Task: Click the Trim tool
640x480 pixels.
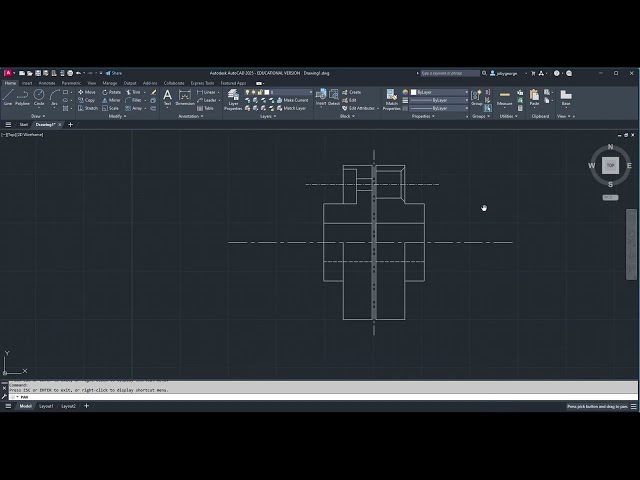Action: point(133,92)
